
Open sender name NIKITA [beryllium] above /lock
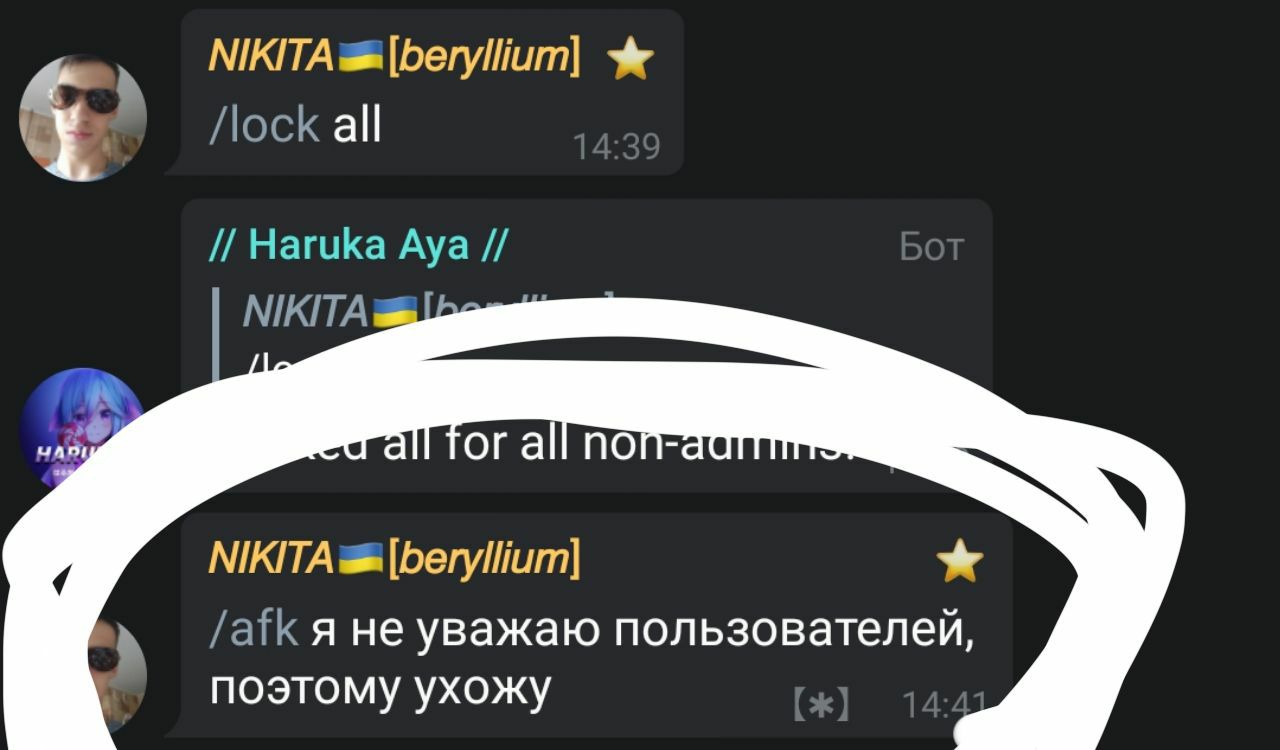(x=394, y=59)
